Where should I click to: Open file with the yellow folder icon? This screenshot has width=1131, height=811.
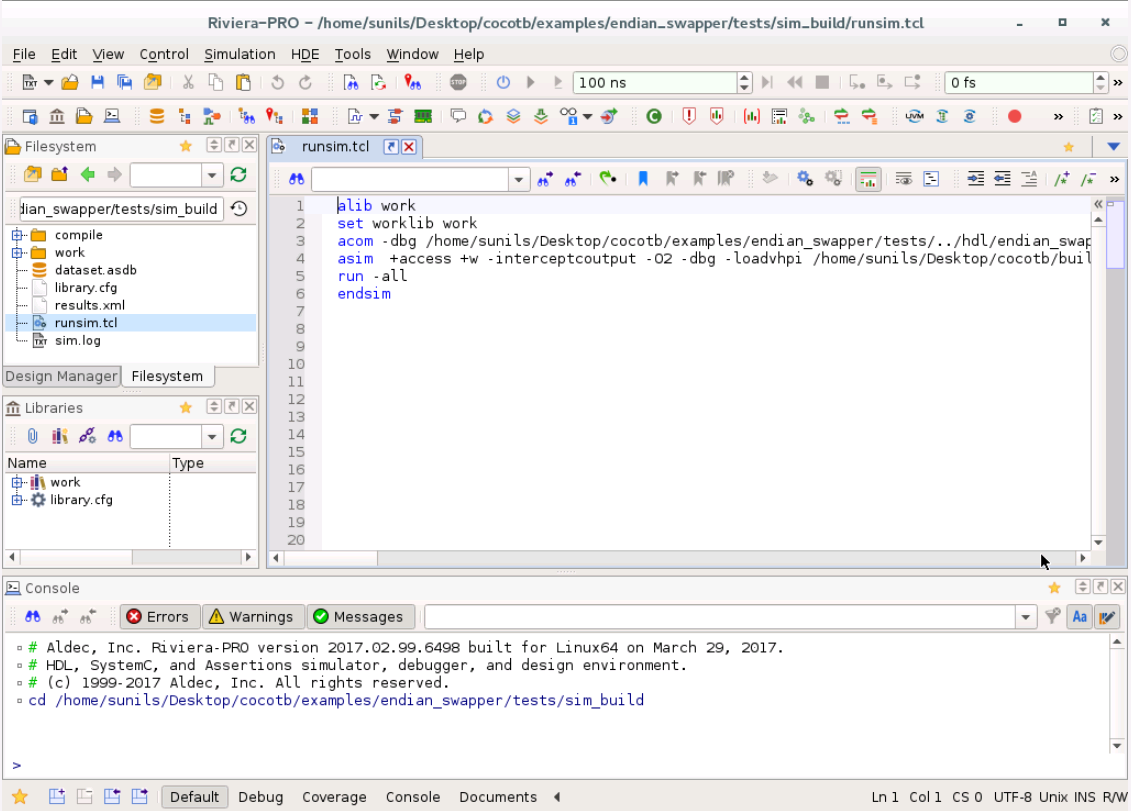tap(69, 82)
